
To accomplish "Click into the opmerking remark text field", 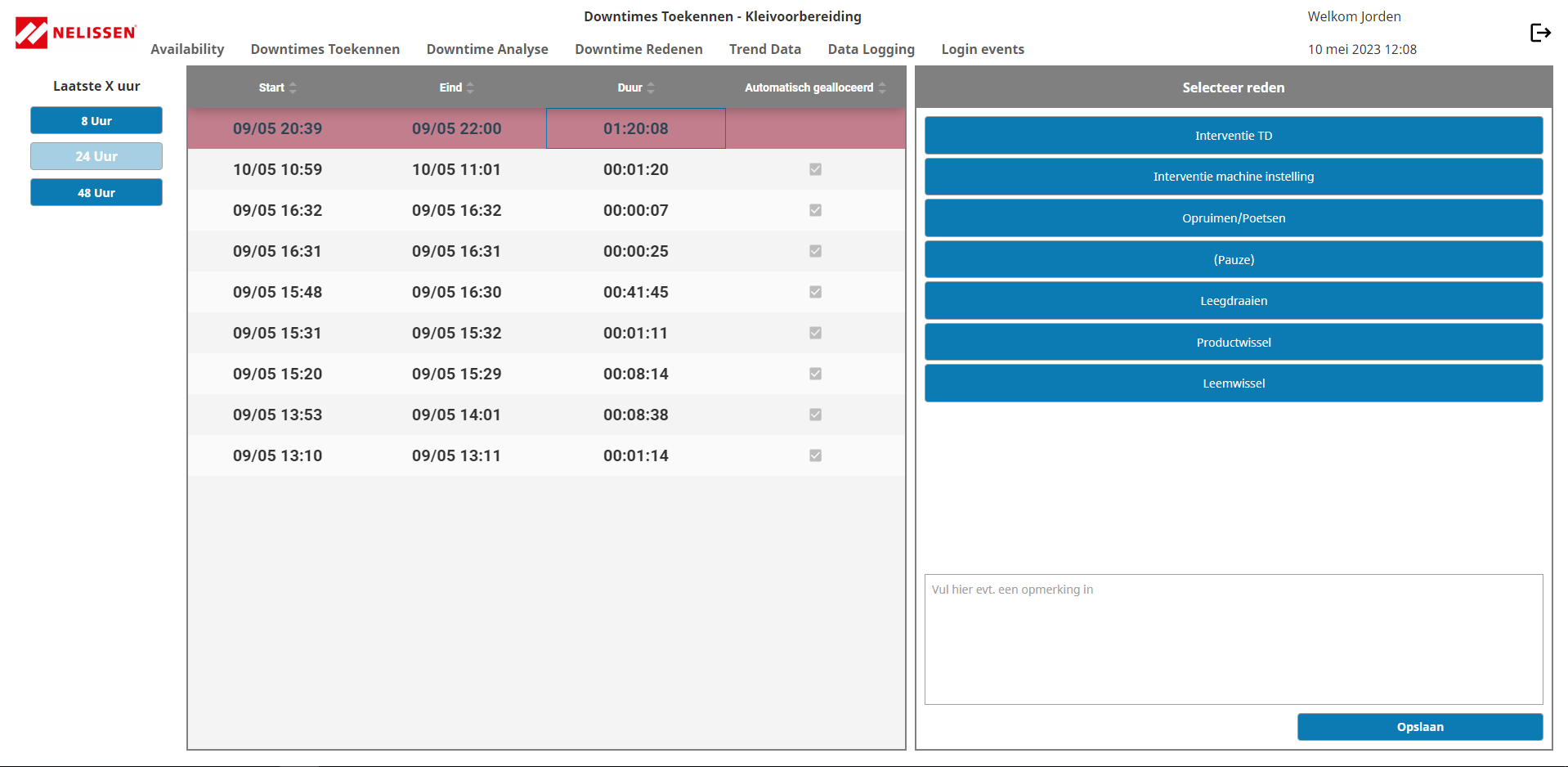I will tap(1233, 639).
